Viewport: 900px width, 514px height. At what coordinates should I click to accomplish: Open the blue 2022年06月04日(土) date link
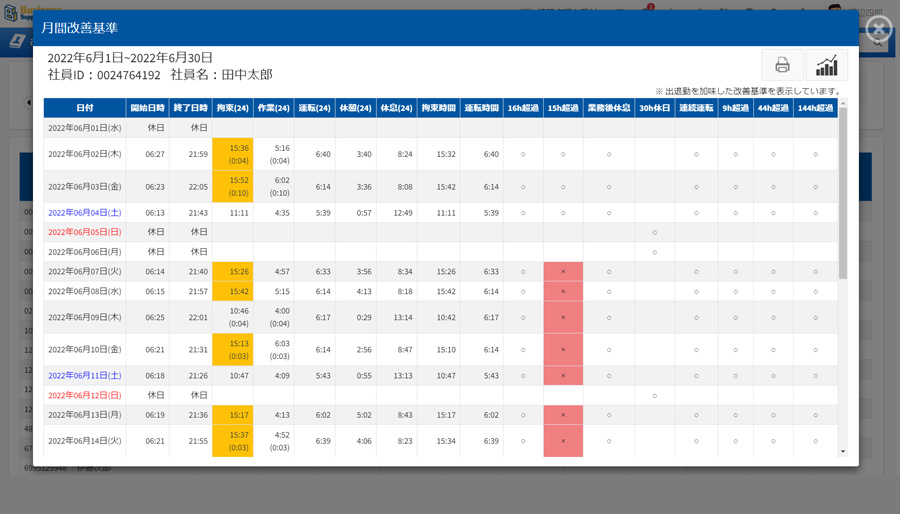85,213
